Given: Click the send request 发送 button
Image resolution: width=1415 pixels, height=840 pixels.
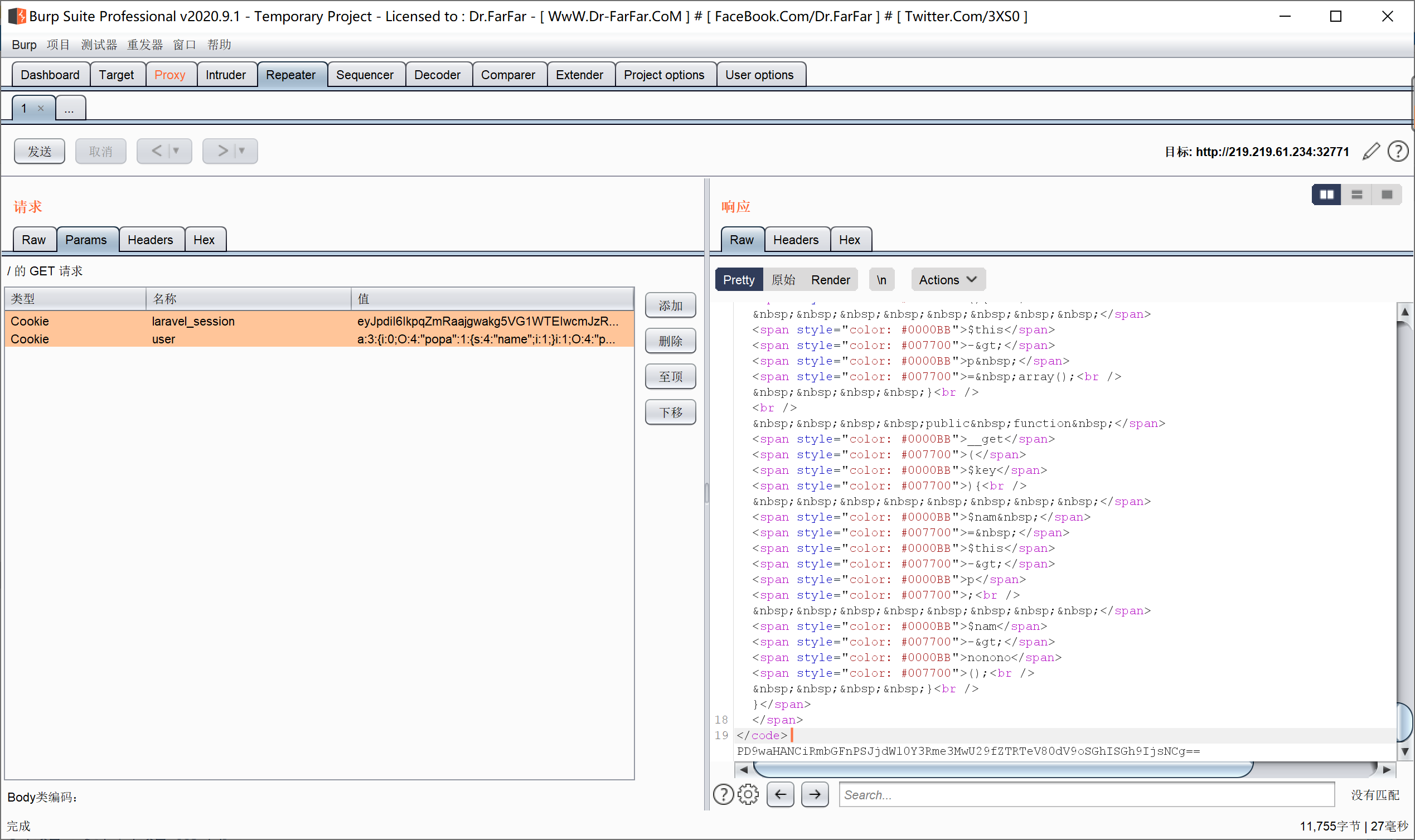Looking at the screenshot, I should pyautogui.click(x=39, y=151).
